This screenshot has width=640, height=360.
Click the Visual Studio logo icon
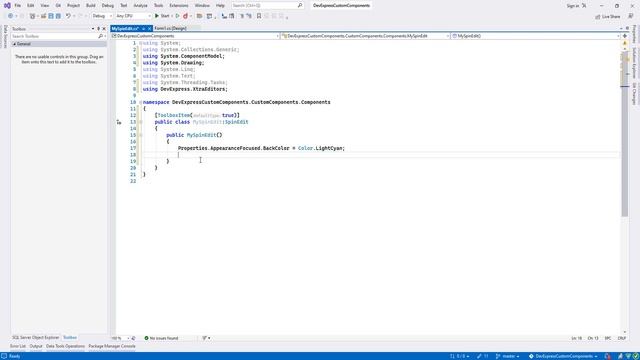pos(7,5)
